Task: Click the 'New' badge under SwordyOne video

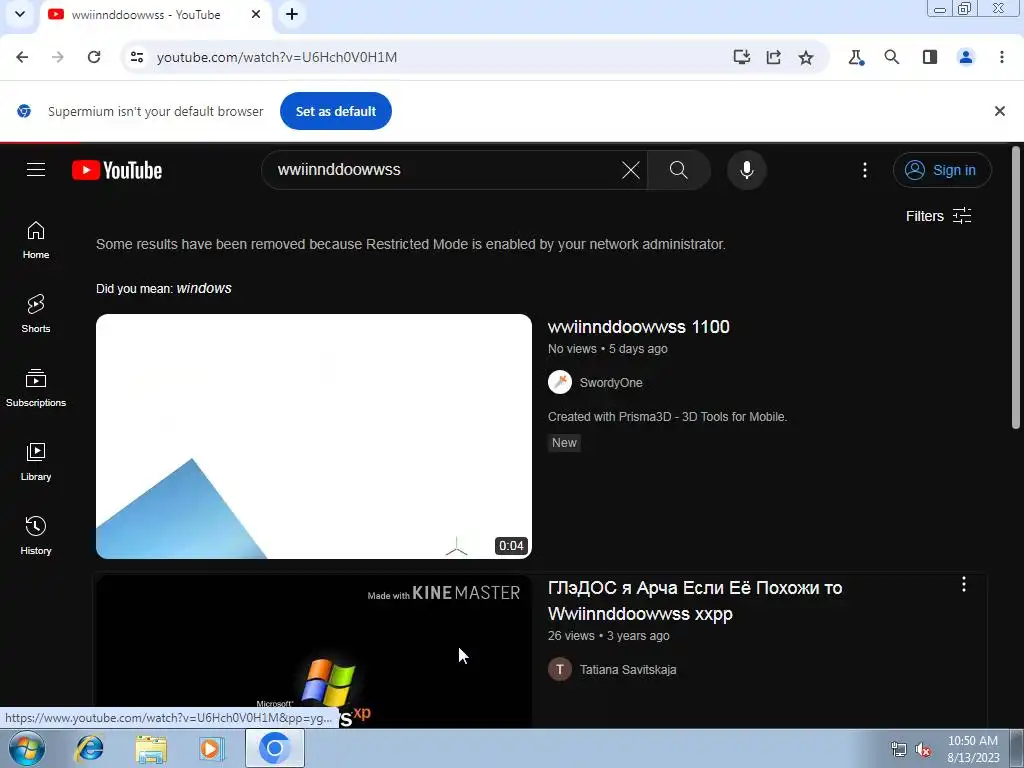Action: (x=564, y=443)
